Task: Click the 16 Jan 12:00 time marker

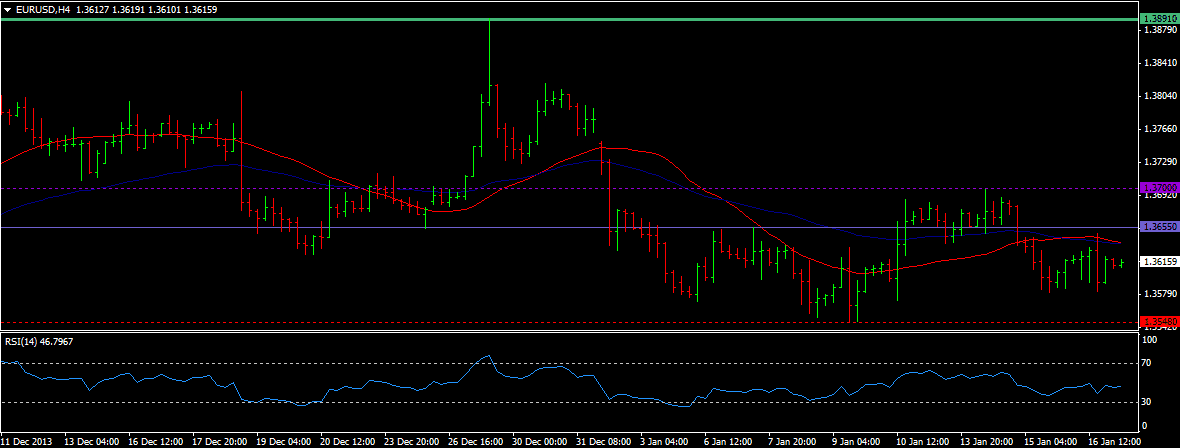Action: [1113, 440]
